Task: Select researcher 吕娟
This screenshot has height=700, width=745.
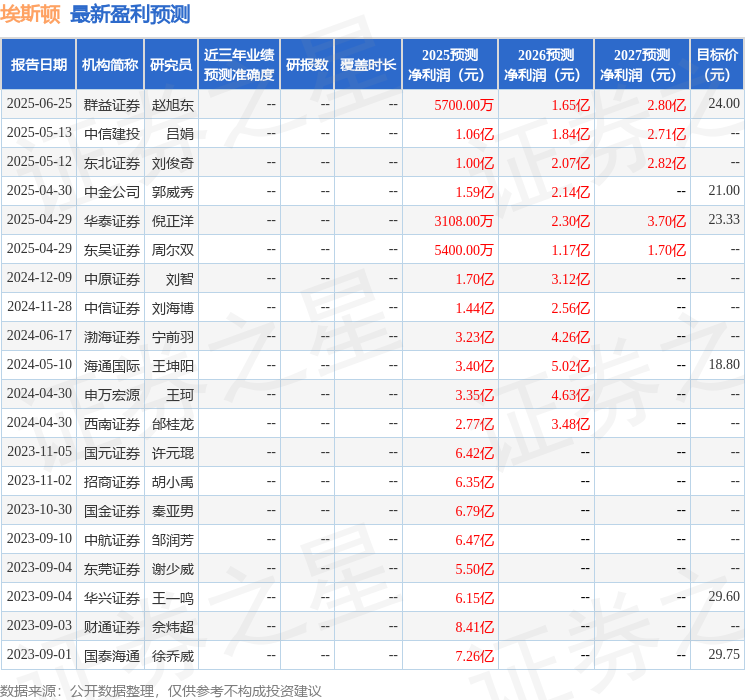Action: click(x=180, y=134)
